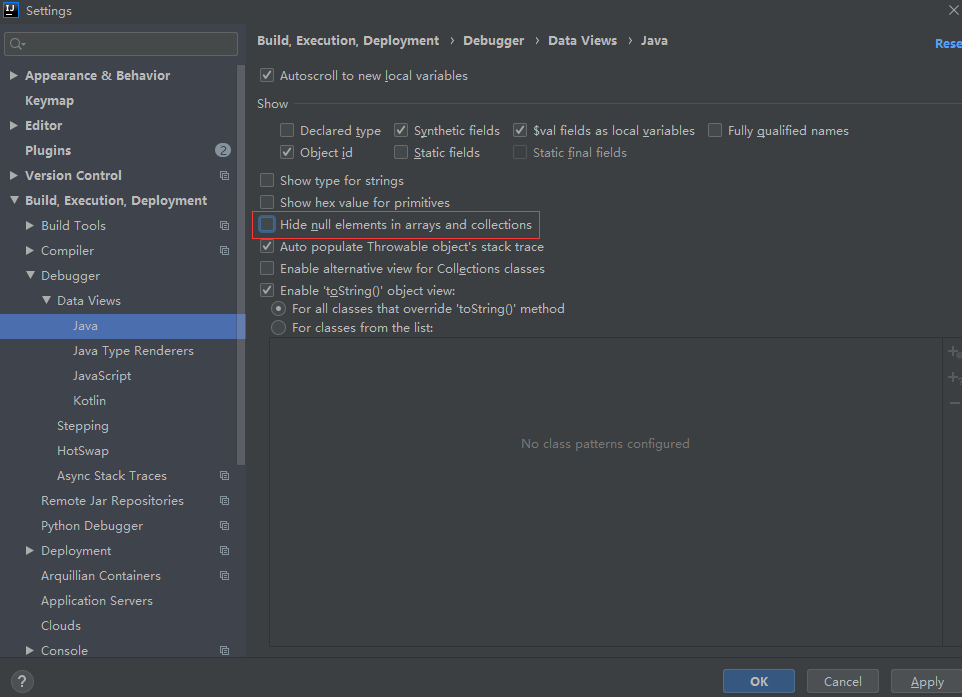This screenshot has height=697, width=962.
Task: Open the Plugins settings page
Action: pos(48,150)
